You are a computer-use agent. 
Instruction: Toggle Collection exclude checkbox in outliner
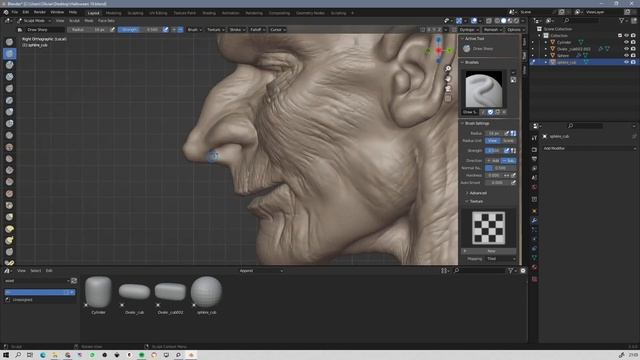pos(620,36)
